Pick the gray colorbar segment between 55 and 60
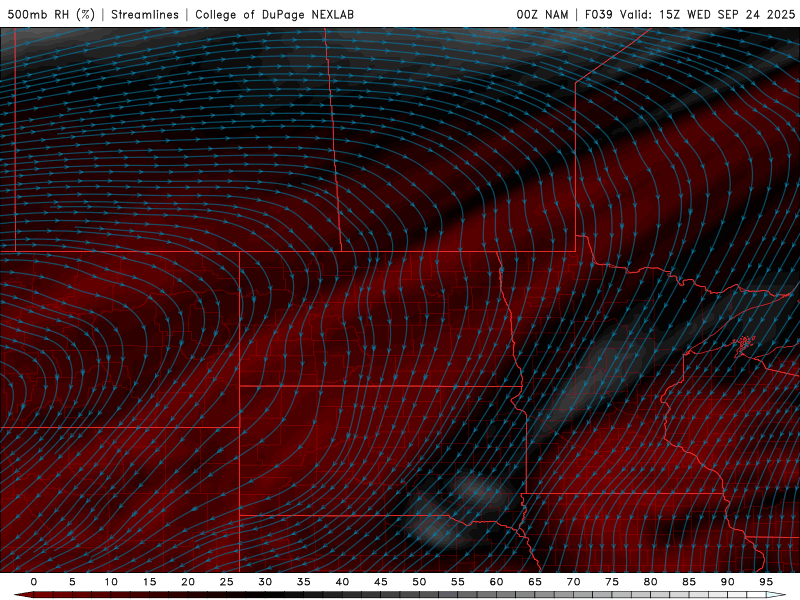Viewport: 800px width, 600px height. 477,595
